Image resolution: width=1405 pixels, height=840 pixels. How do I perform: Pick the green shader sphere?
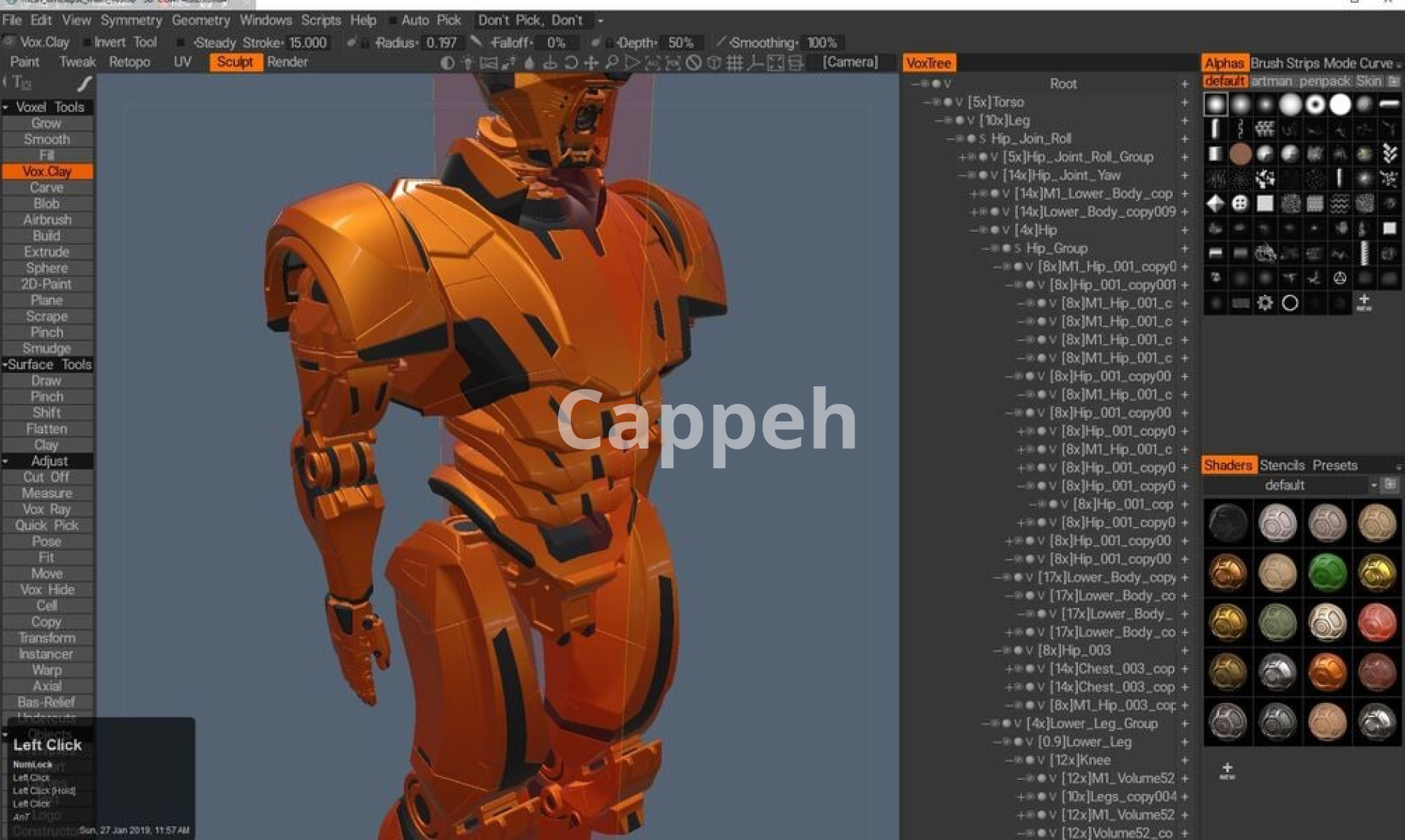tap(1327, 572)
